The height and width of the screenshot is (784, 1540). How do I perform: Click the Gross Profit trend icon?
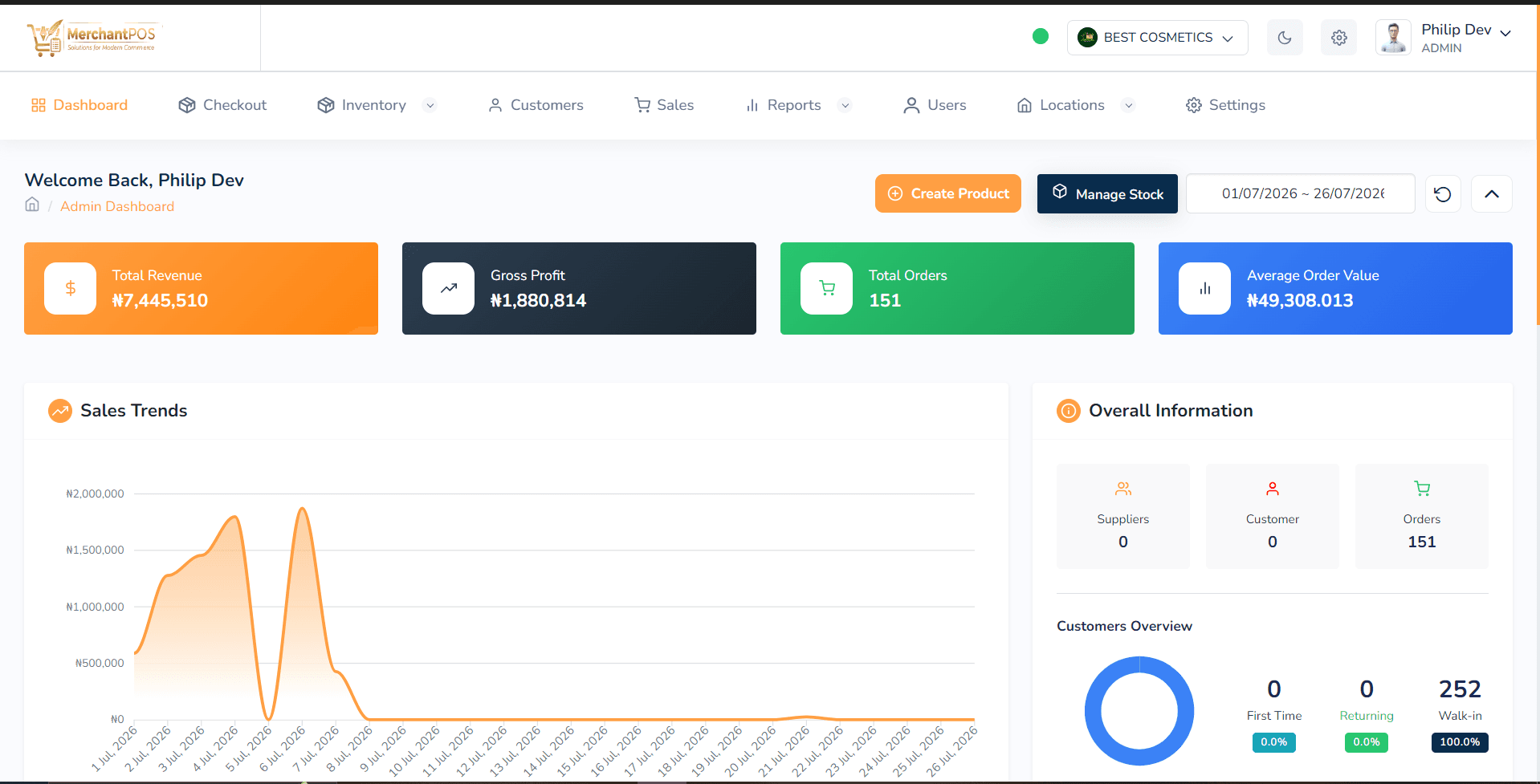pos(449,288)
